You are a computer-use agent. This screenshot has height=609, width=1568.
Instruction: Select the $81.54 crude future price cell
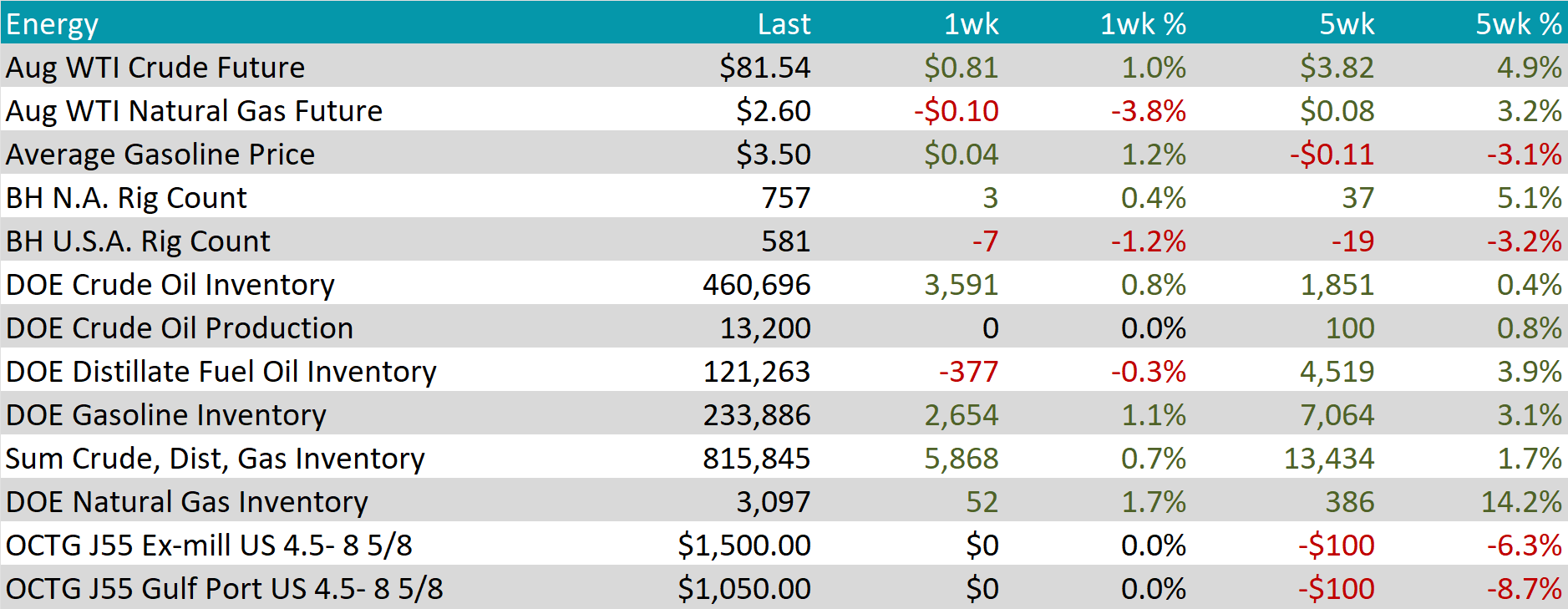coord(764,68)
